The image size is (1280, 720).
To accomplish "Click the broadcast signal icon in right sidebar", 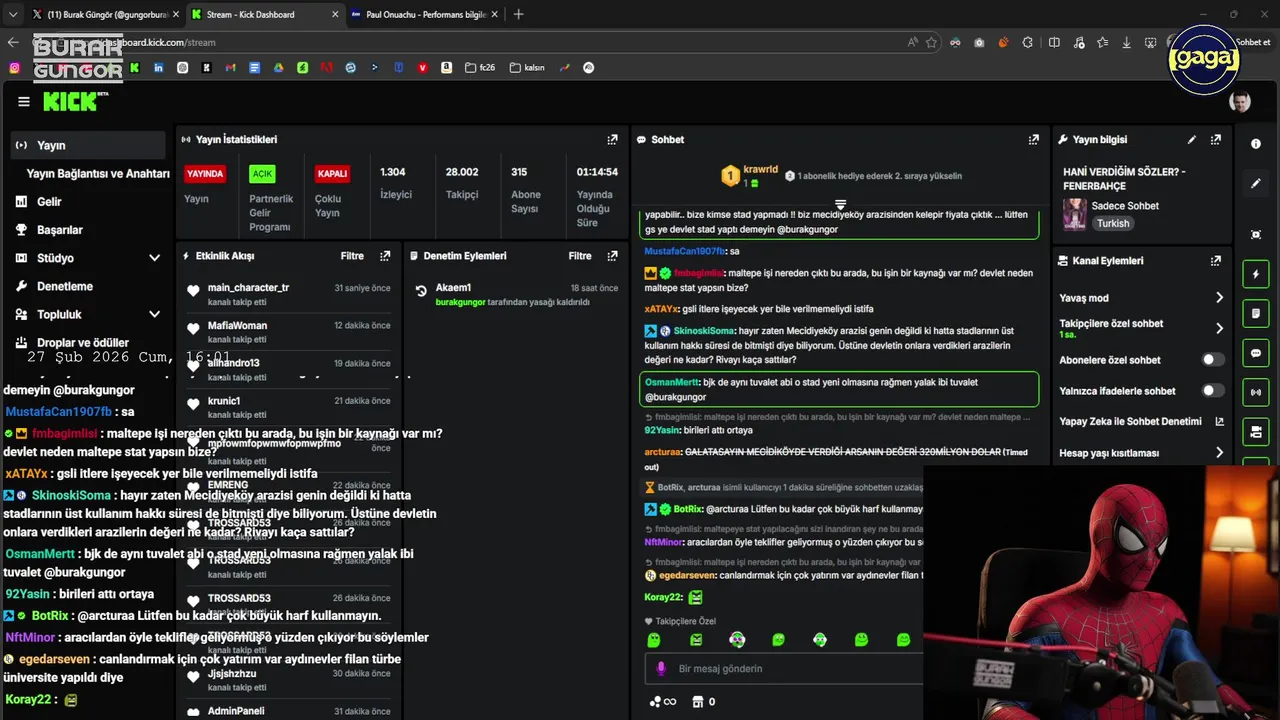I will tap(1256, 392).
